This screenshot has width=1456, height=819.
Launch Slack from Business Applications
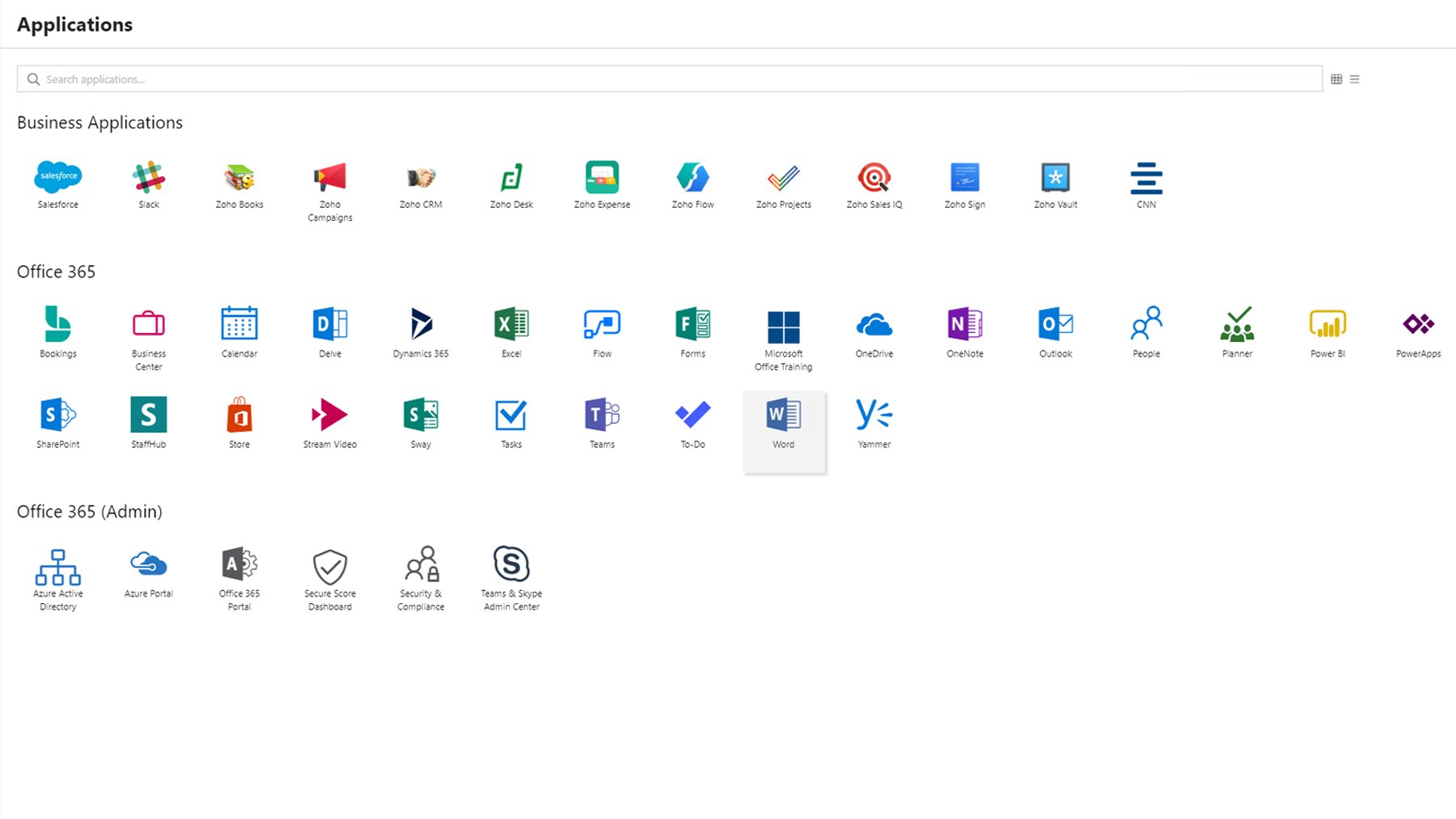[x=149, y=178]
